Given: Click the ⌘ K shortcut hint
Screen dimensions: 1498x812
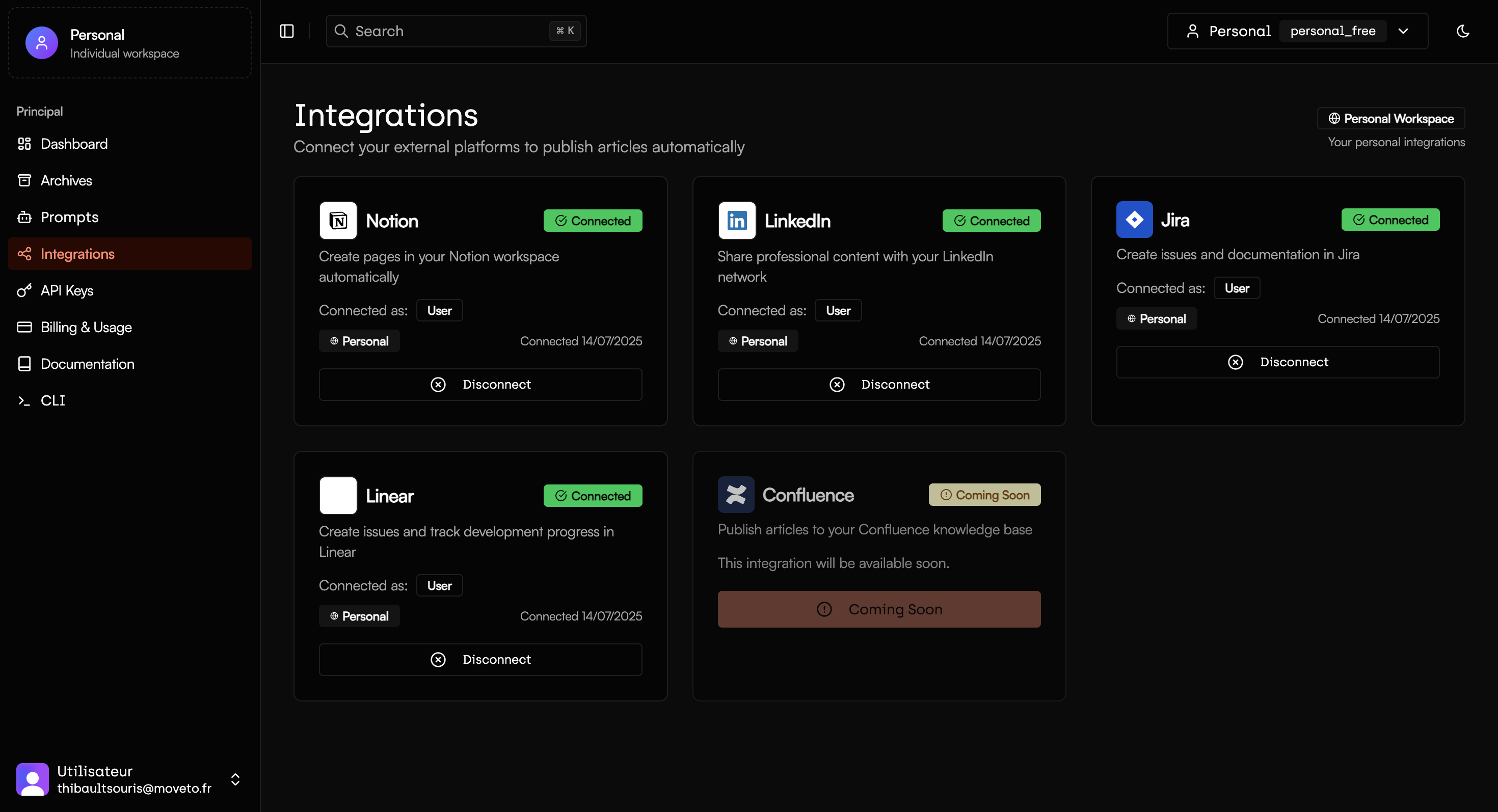Looking at the screenshot, I should pyautogui.click(x=565, y=31).
